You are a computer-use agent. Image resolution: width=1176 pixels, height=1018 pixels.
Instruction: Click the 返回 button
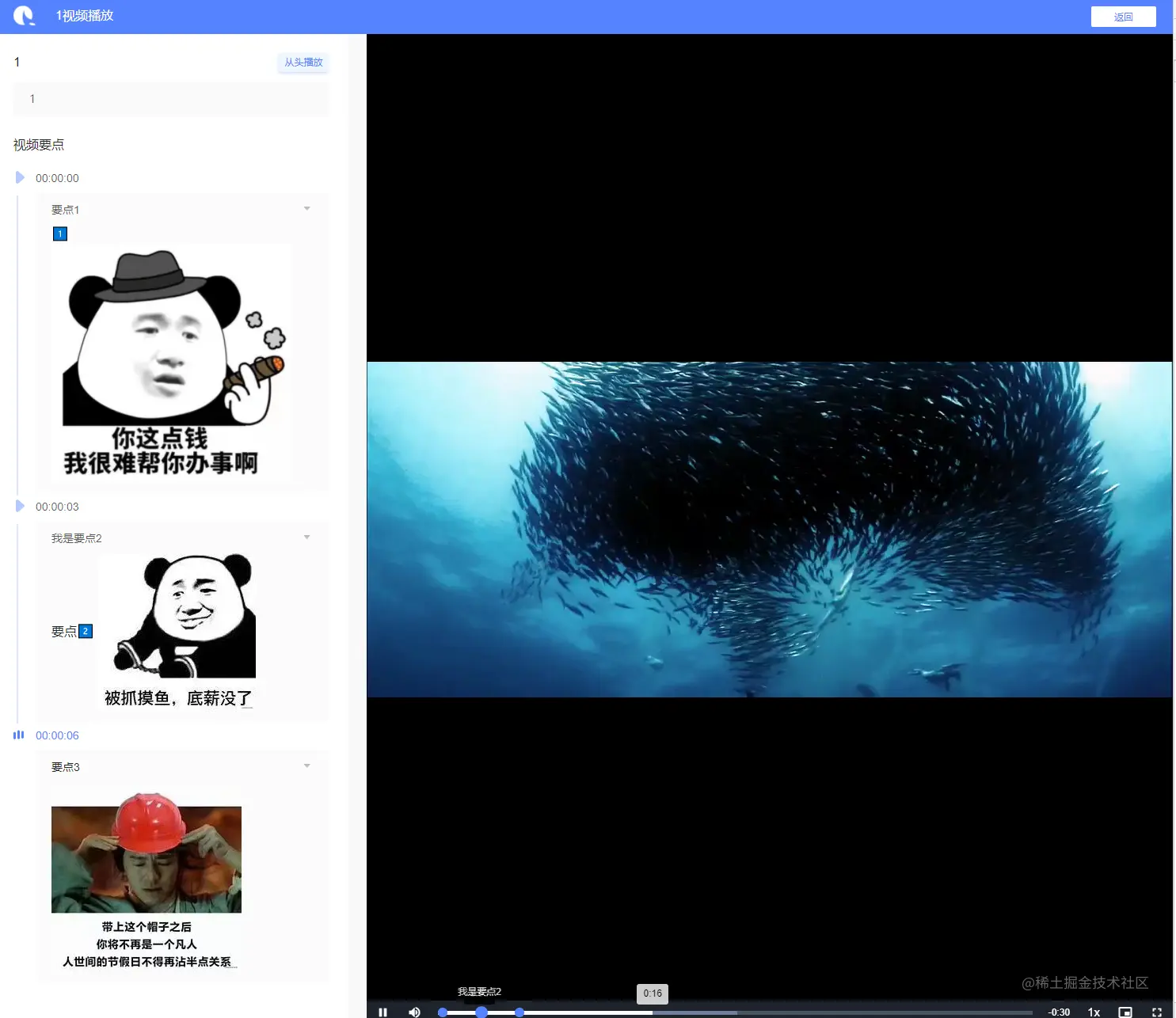pos(1123,17)
